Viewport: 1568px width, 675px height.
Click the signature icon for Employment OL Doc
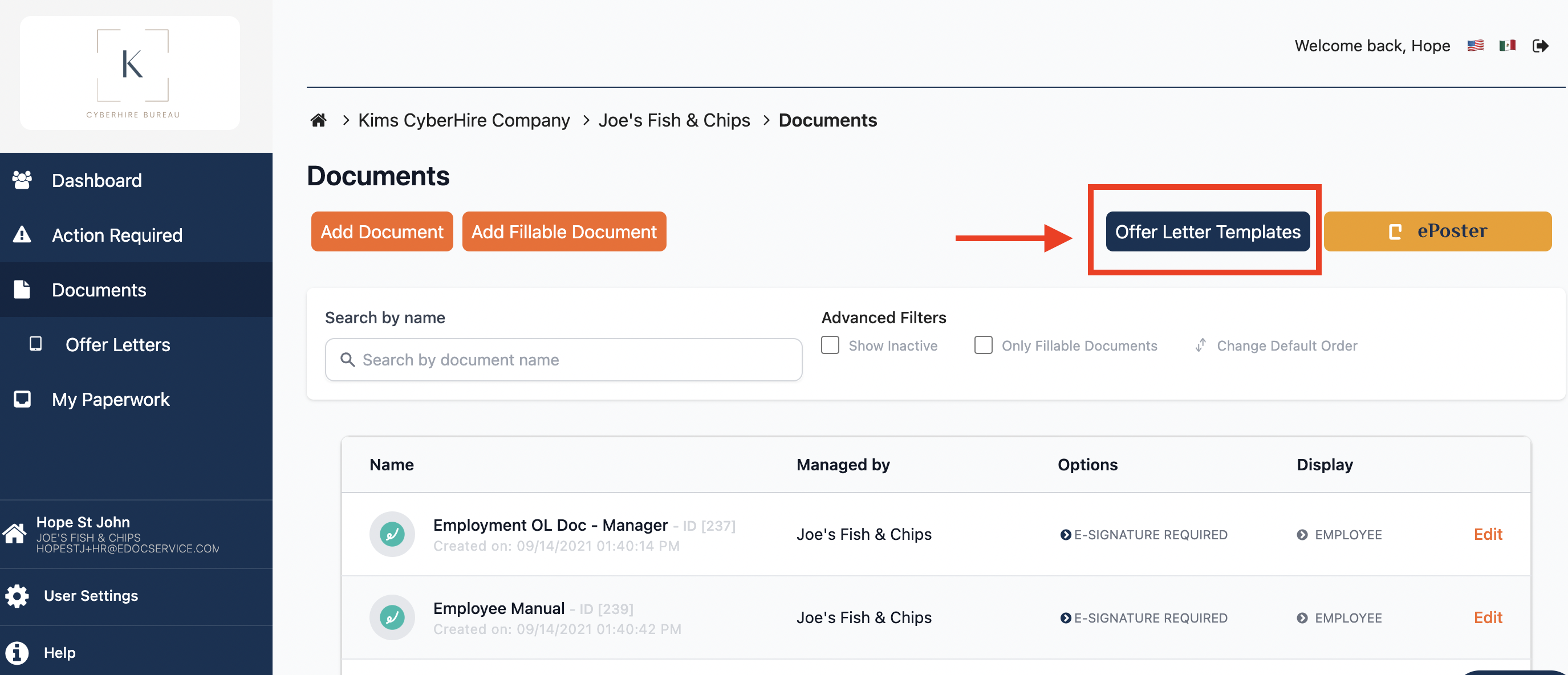click(392, 534)
